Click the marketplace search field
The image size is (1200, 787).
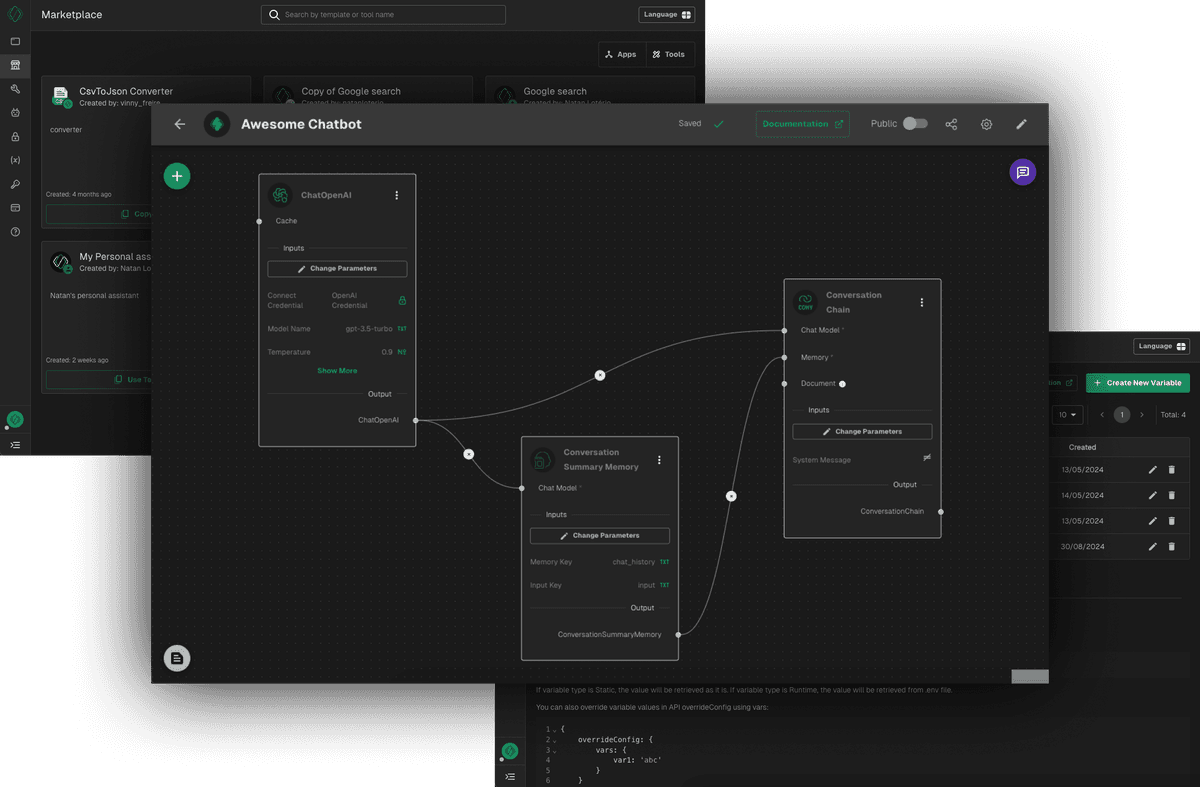(383, 15)
